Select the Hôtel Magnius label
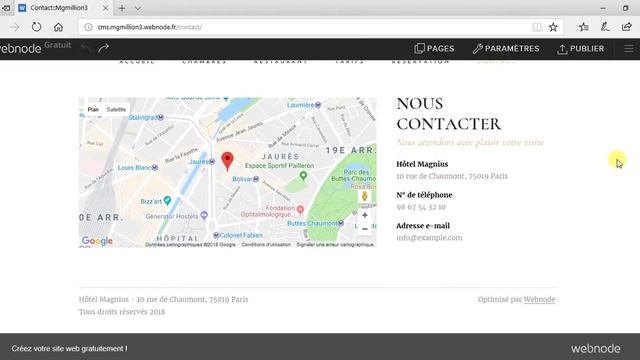This screenshot has height=360, width=640. 422,164
